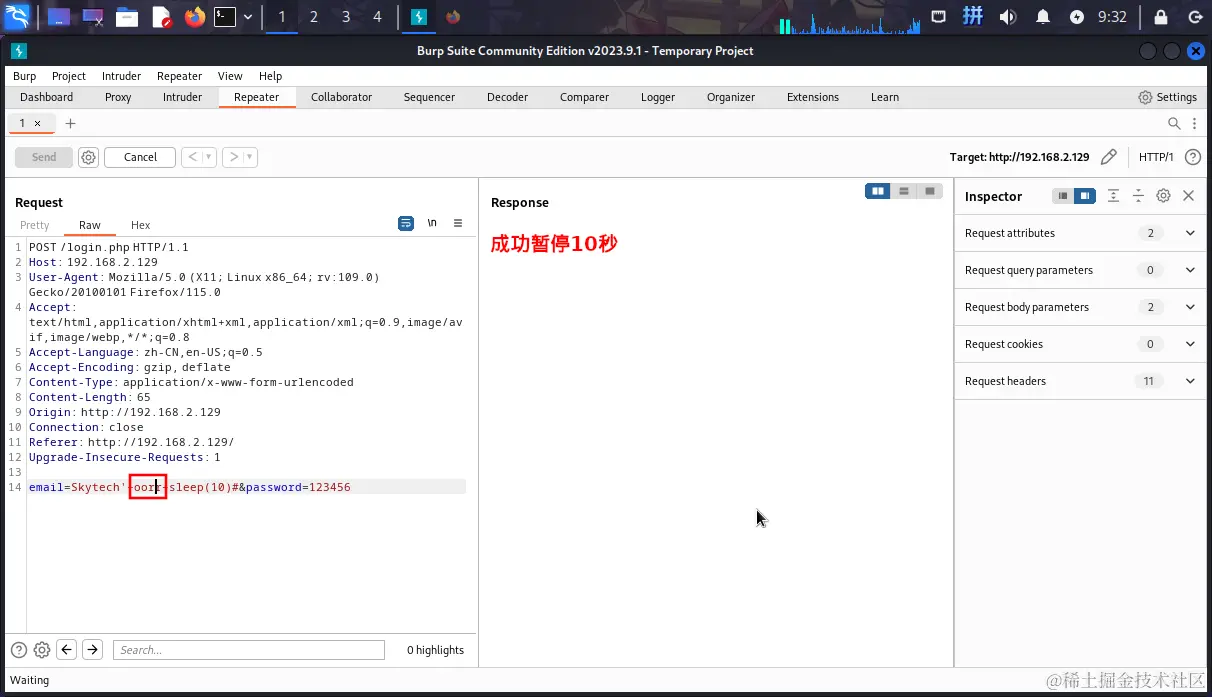Switch to the Extensions tab
This screenshot has height=697, width=1212.
tap(813, 97)
